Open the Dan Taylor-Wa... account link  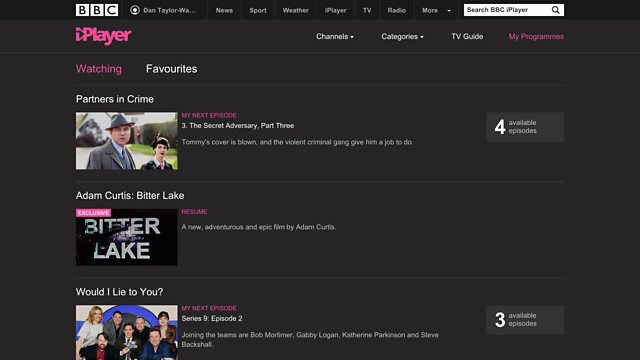[169, 10]
